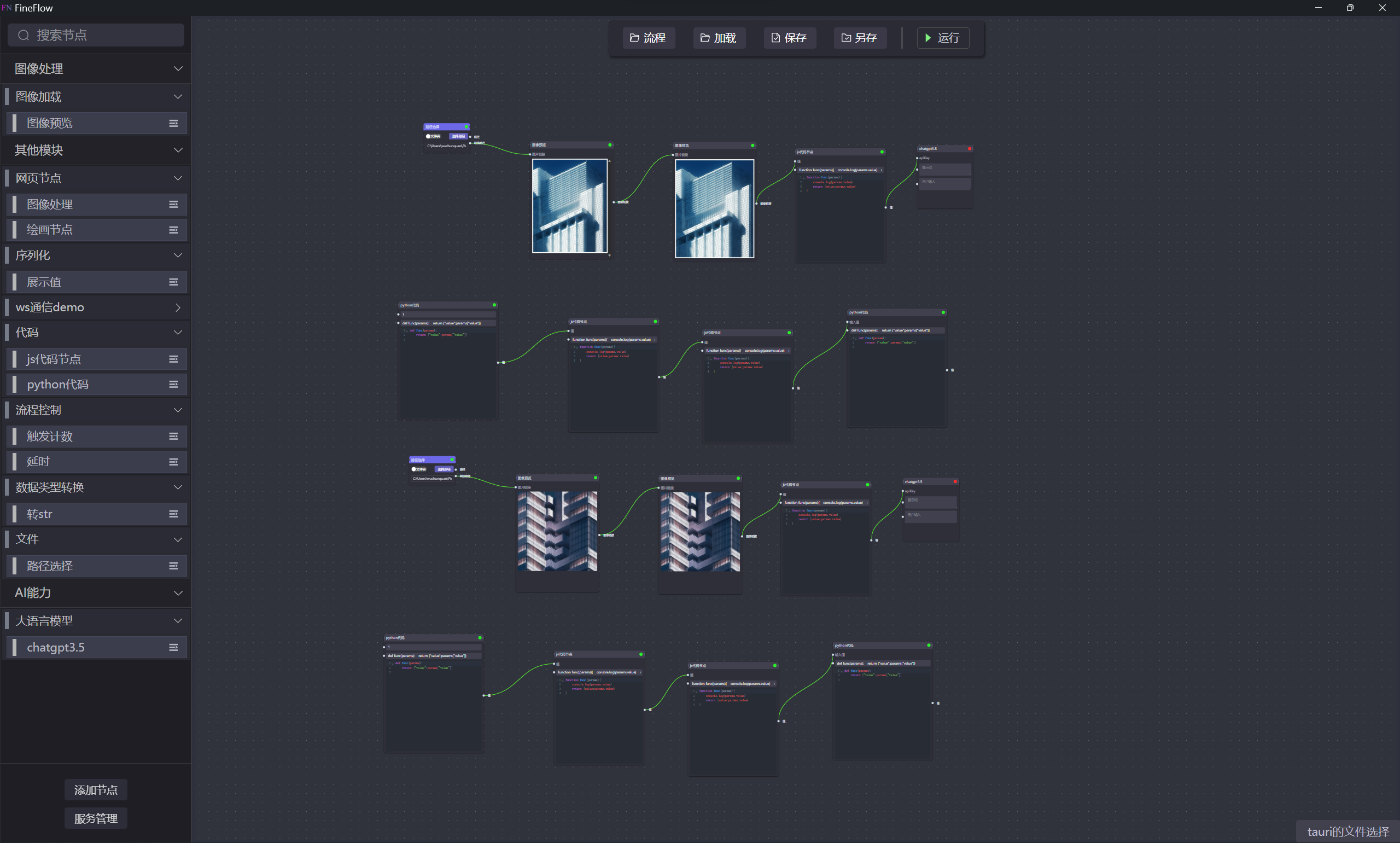Select the 文件夹 radio button on top 路径选择 node

click(429, 136)
